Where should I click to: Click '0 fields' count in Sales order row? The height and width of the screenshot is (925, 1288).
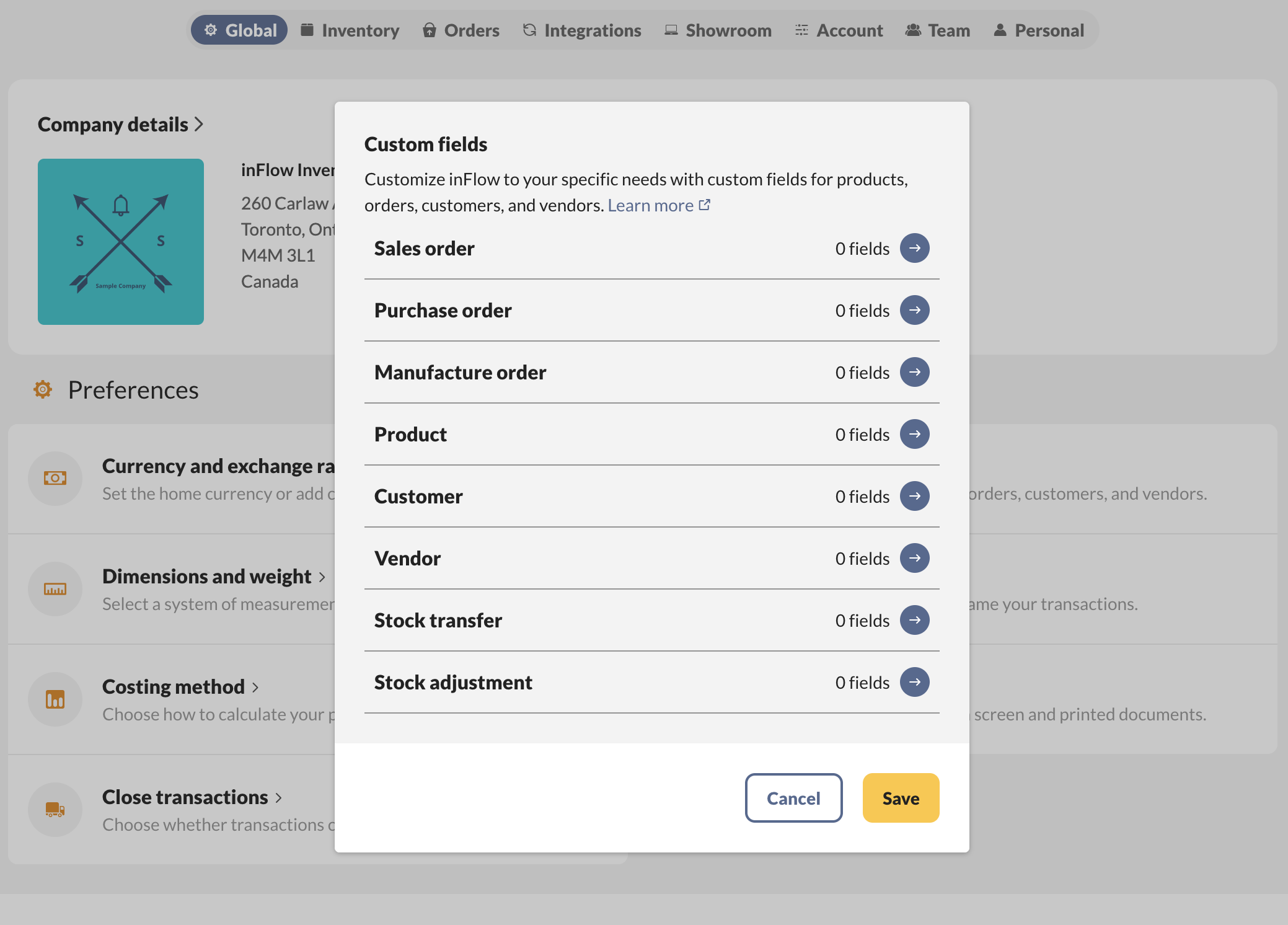pos(862,249)
